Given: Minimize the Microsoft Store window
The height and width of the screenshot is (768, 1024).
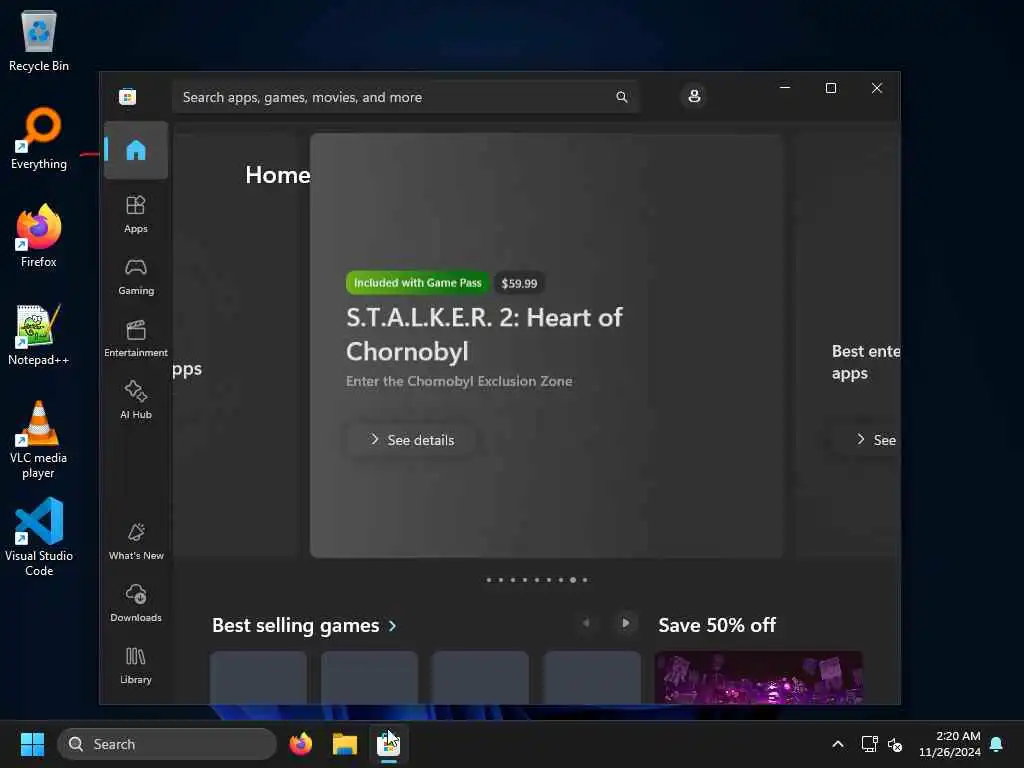Looking at the screenshot, I should coord(785,88).
